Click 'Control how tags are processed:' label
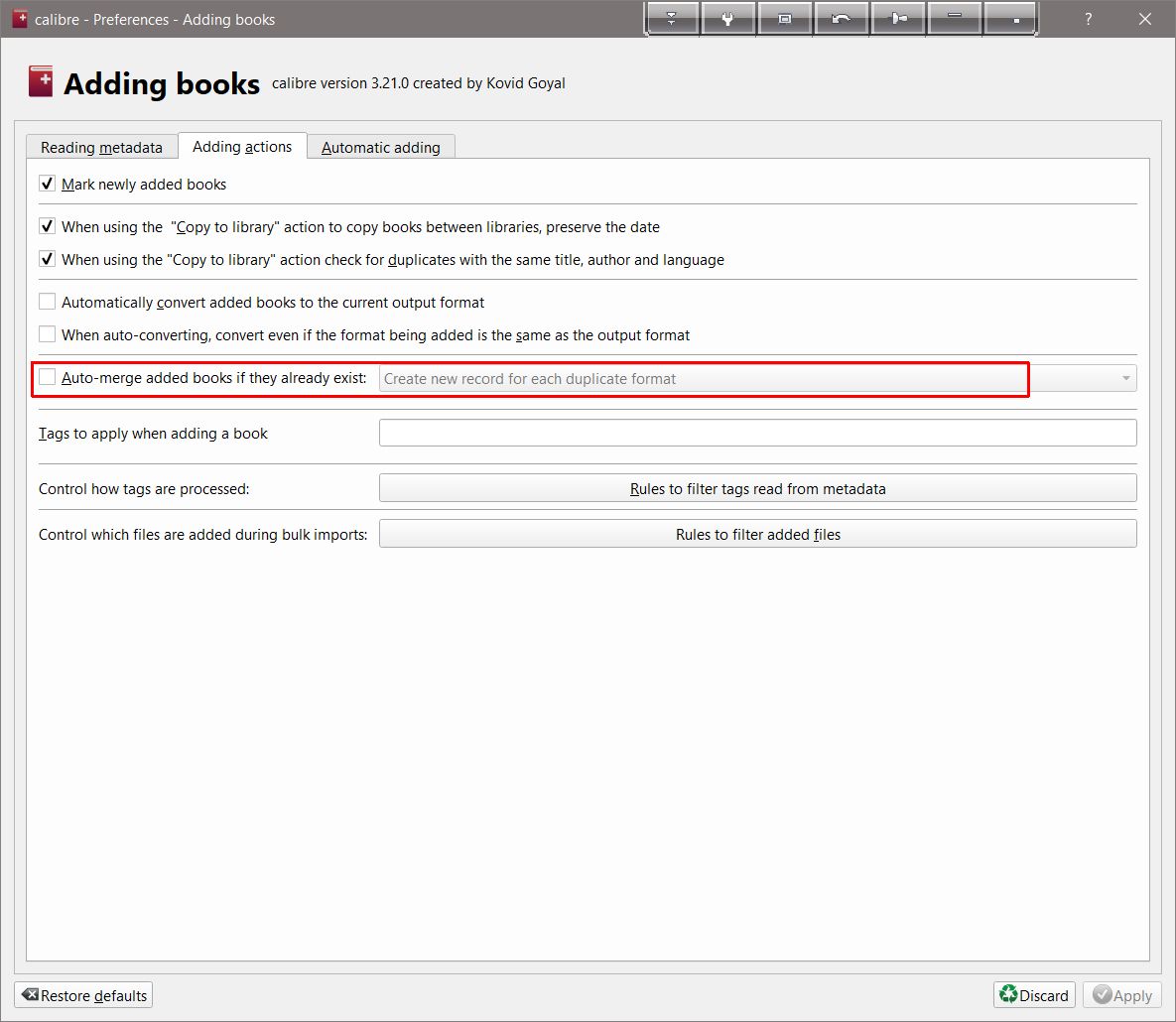This screenshot has height=1022, width=1176. tap(144, 489)
